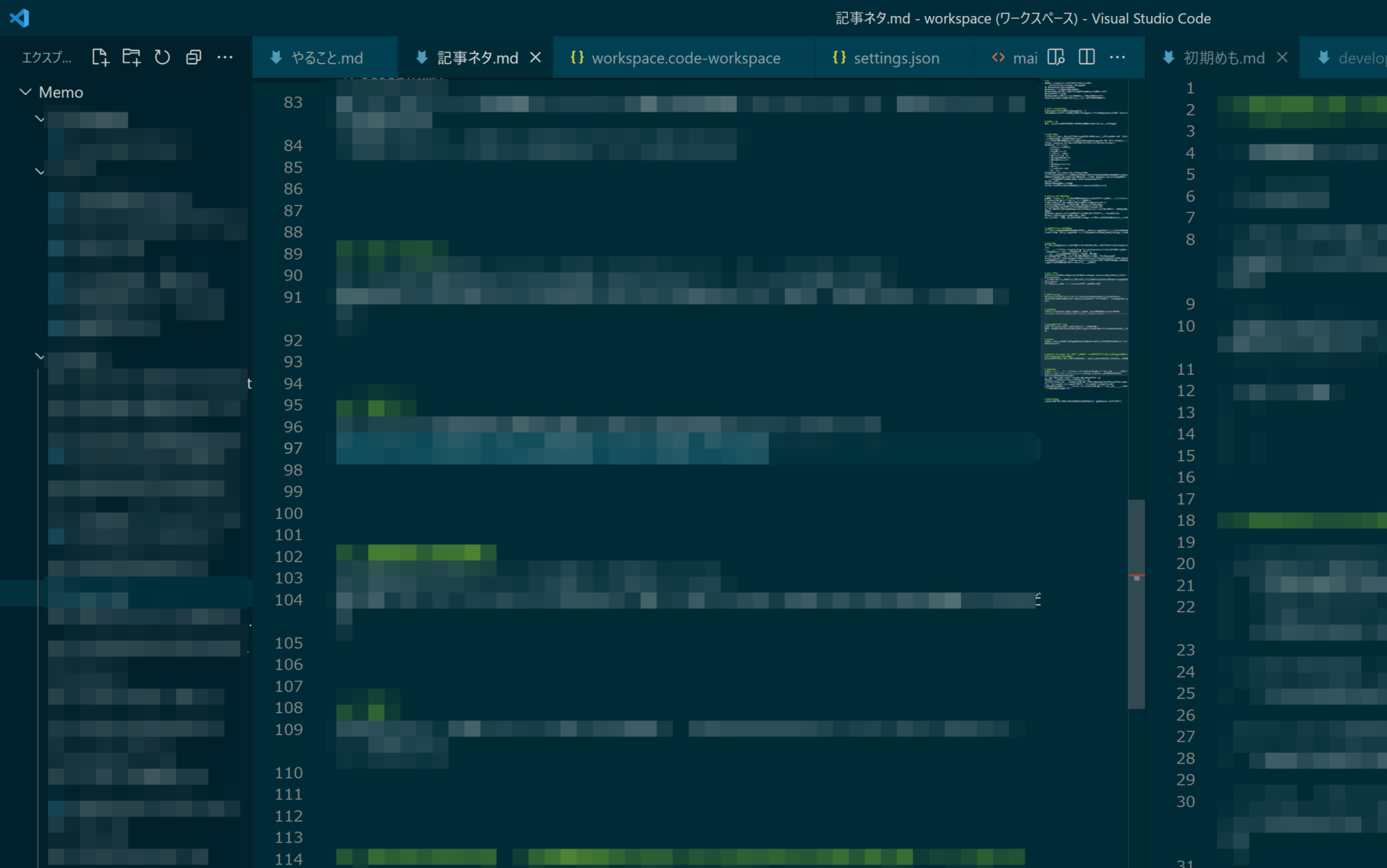
Task: Click the markdown file icon on やること.md tab
Action: [x=276, y=58]
